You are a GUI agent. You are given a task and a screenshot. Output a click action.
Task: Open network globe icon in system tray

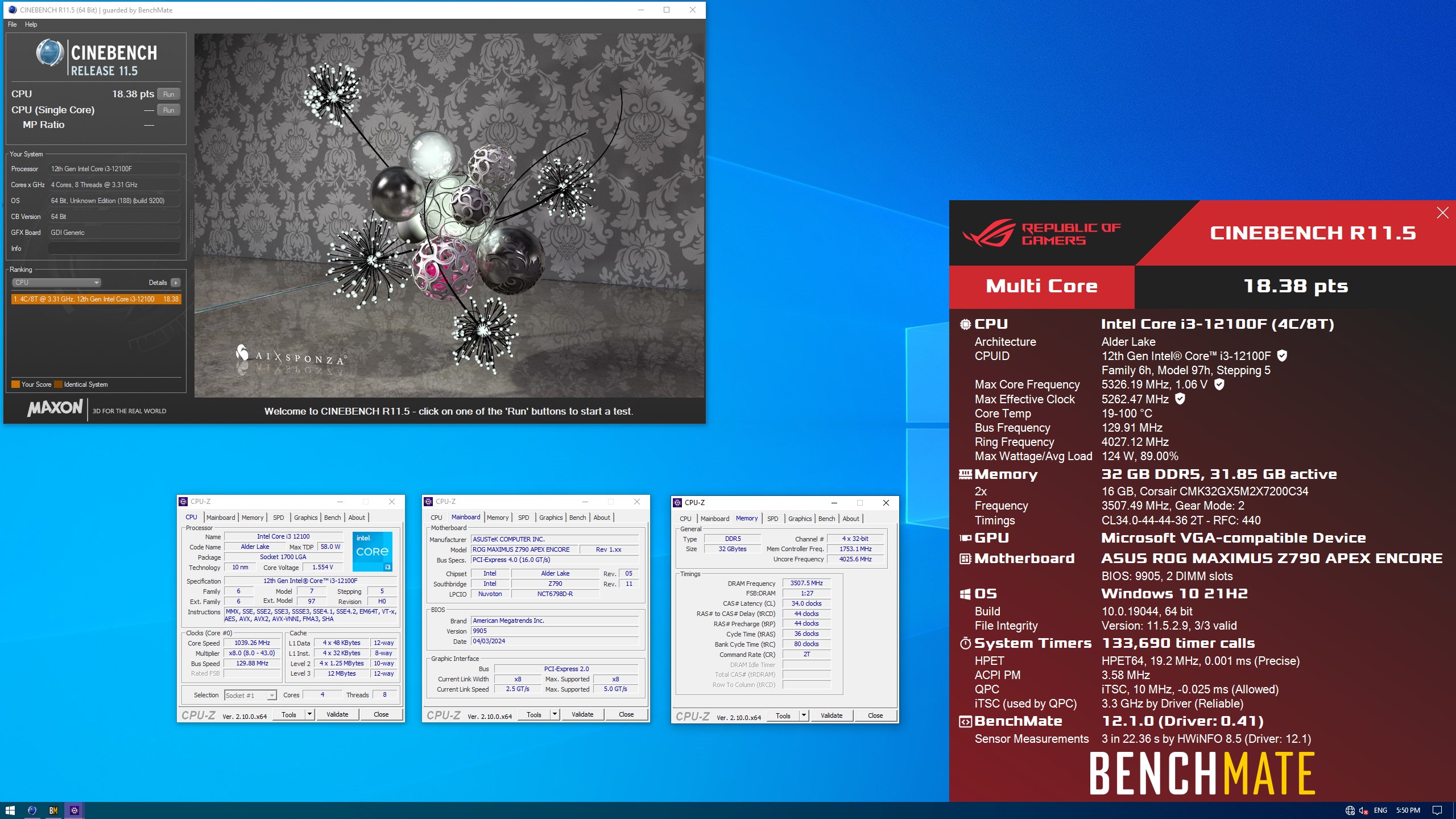(x=1350, y=810)
